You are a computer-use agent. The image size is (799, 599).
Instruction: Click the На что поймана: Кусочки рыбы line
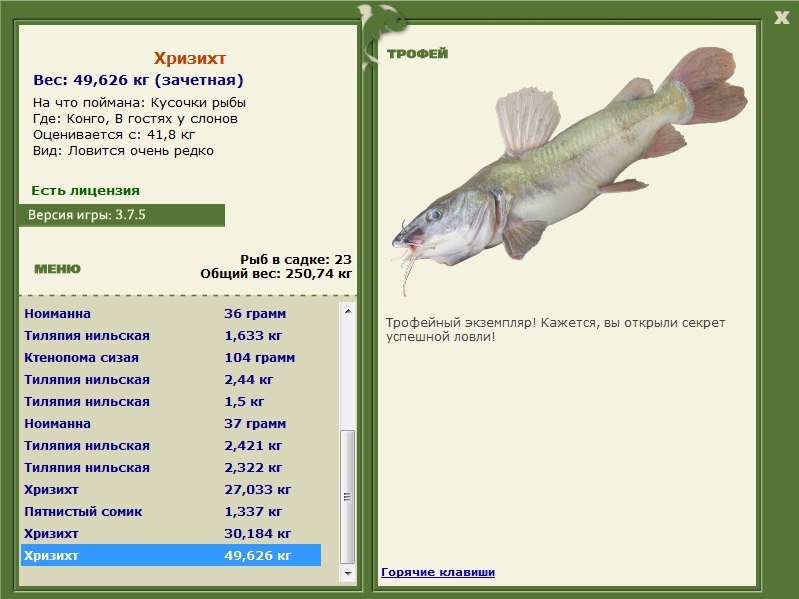pos(139,103)
